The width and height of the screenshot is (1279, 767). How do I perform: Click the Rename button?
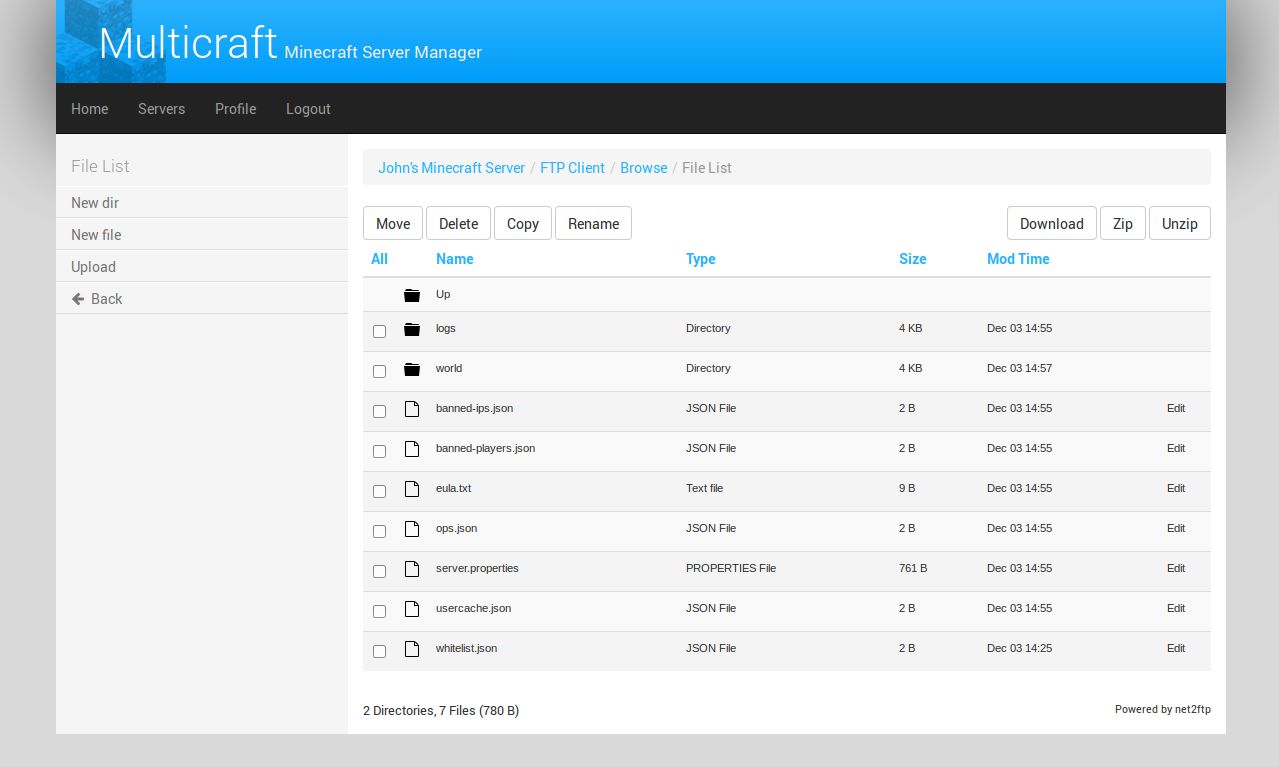point(593,223)
